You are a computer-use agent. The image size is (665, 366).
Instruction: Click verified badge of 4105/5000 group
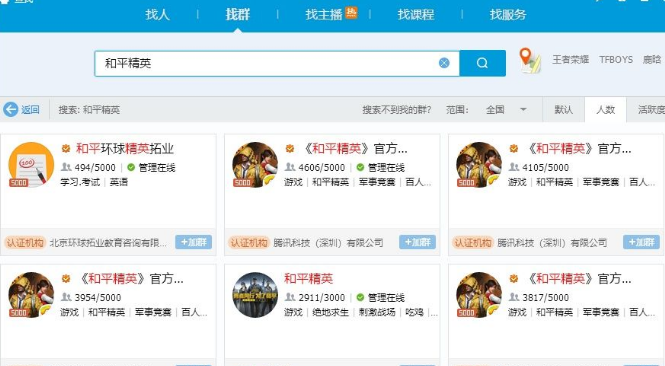514,148
